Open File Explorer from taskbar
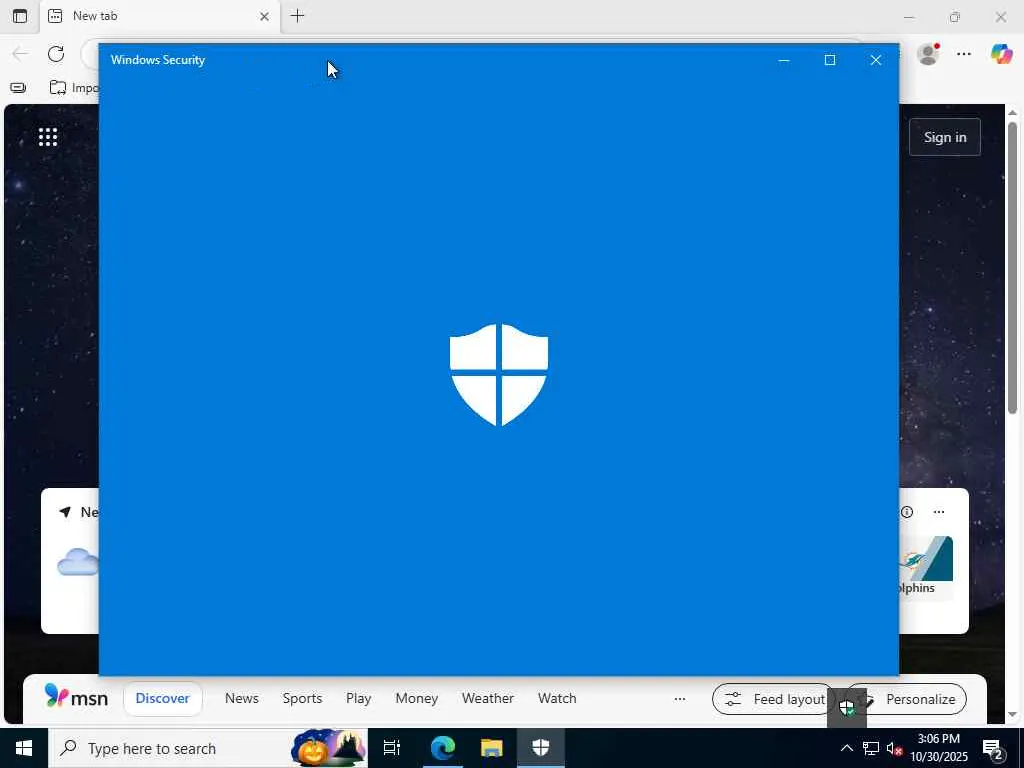Viewport: 1024px width, 768px height. click(492, 748)
